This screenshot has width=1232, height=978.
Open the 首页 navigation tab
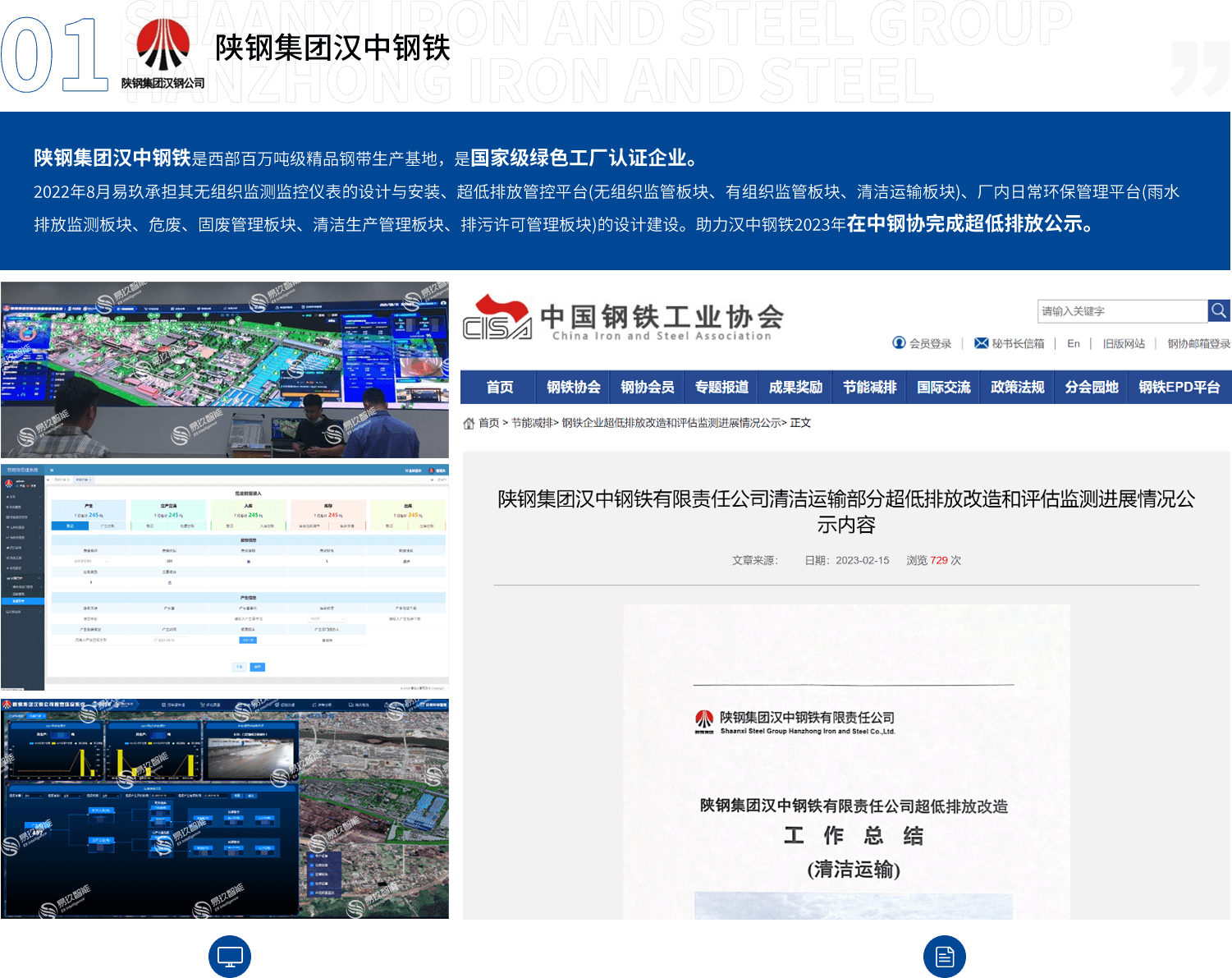[499, 387]
